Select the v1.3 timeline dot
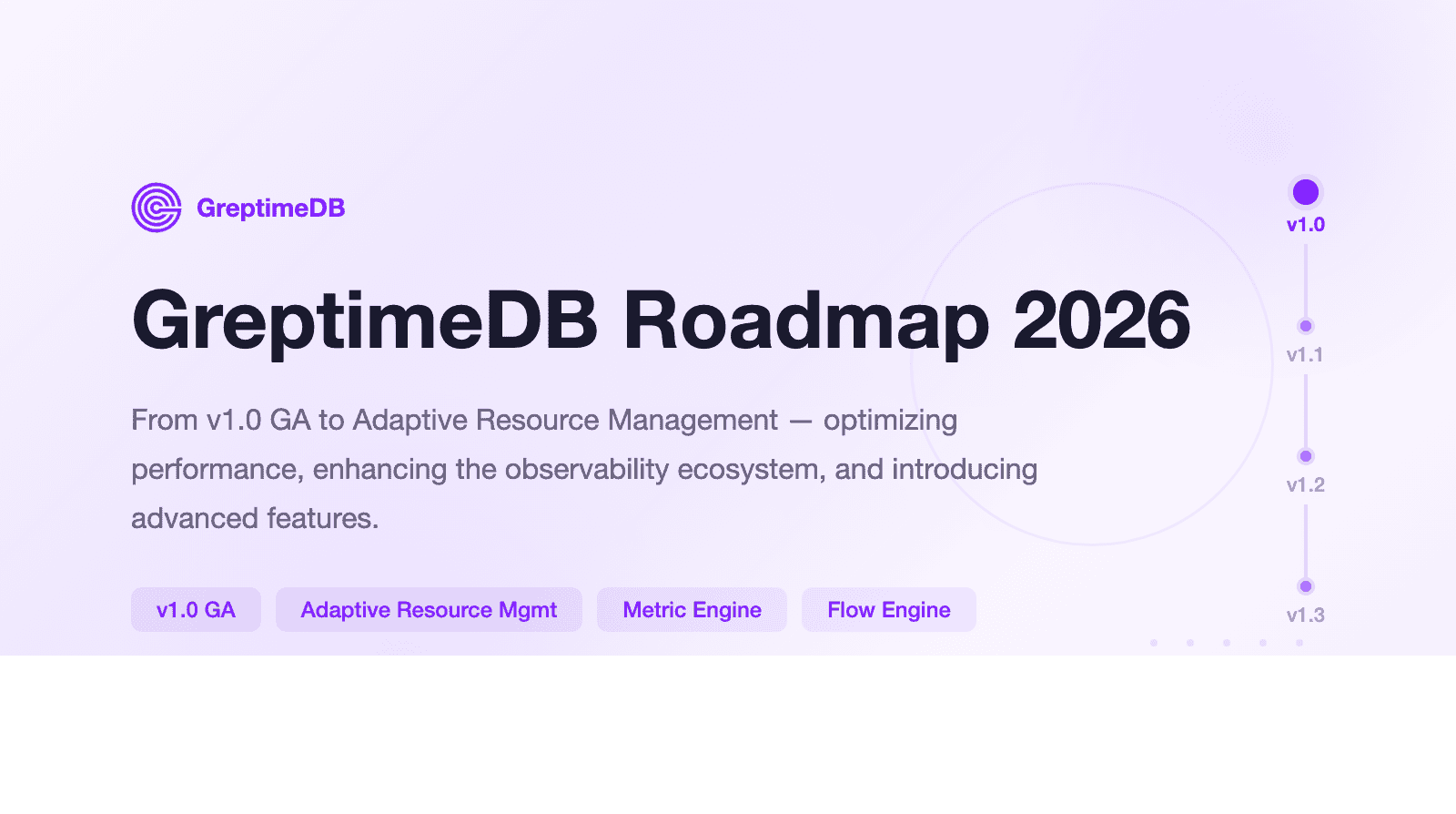 tap(1306, 586)
